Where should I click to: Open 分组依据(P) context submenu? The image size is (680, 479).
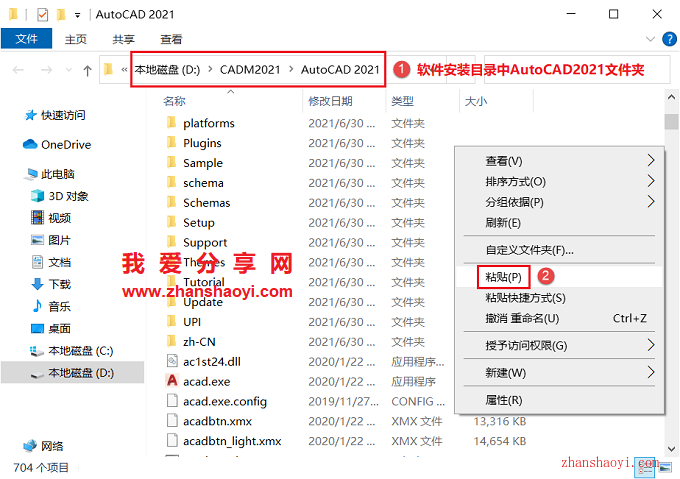tap(559, 202)
